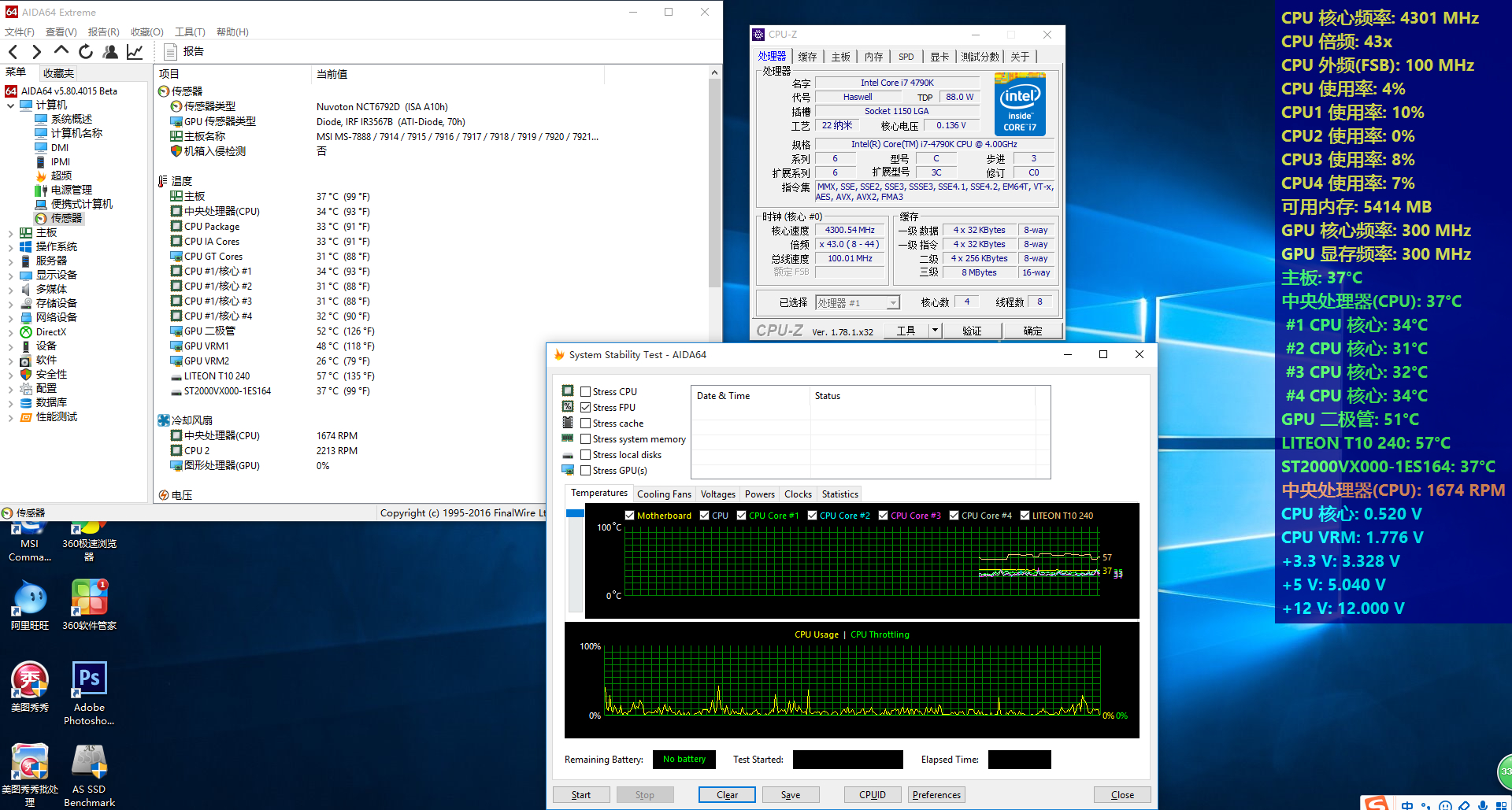Toggle the CPU Core #1 graph checkbox
Screen dimensions: 1512x810
[742, 516]
